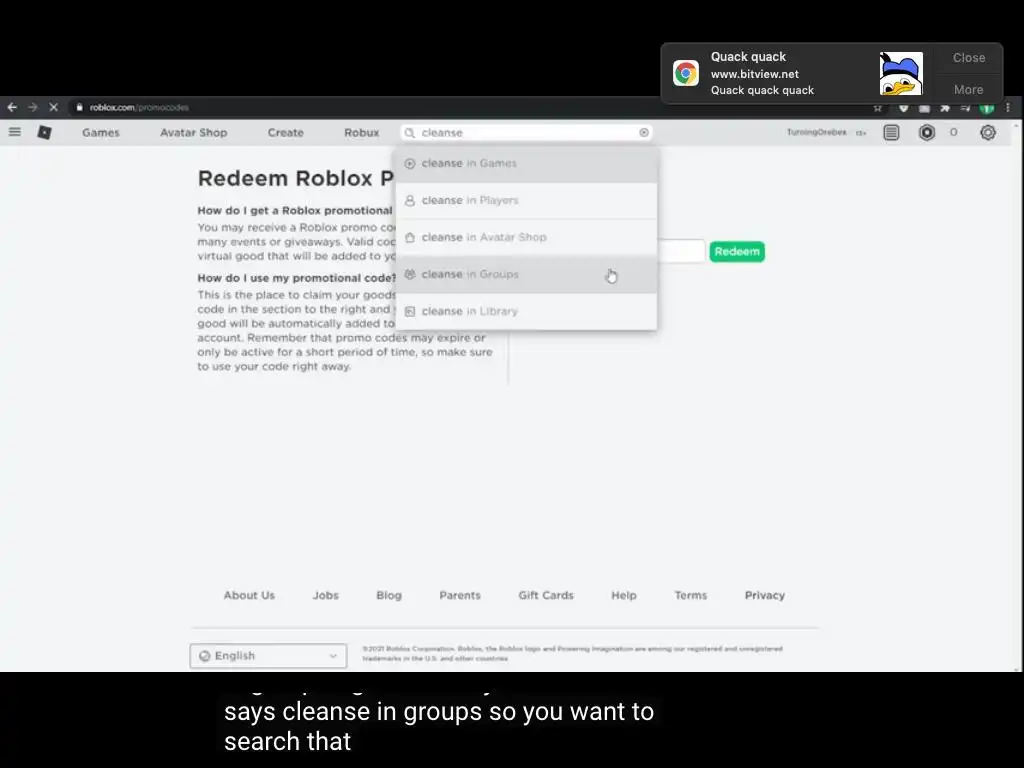Click the Roblox logo home icon

pyautogui.click(x=44, y=133)
